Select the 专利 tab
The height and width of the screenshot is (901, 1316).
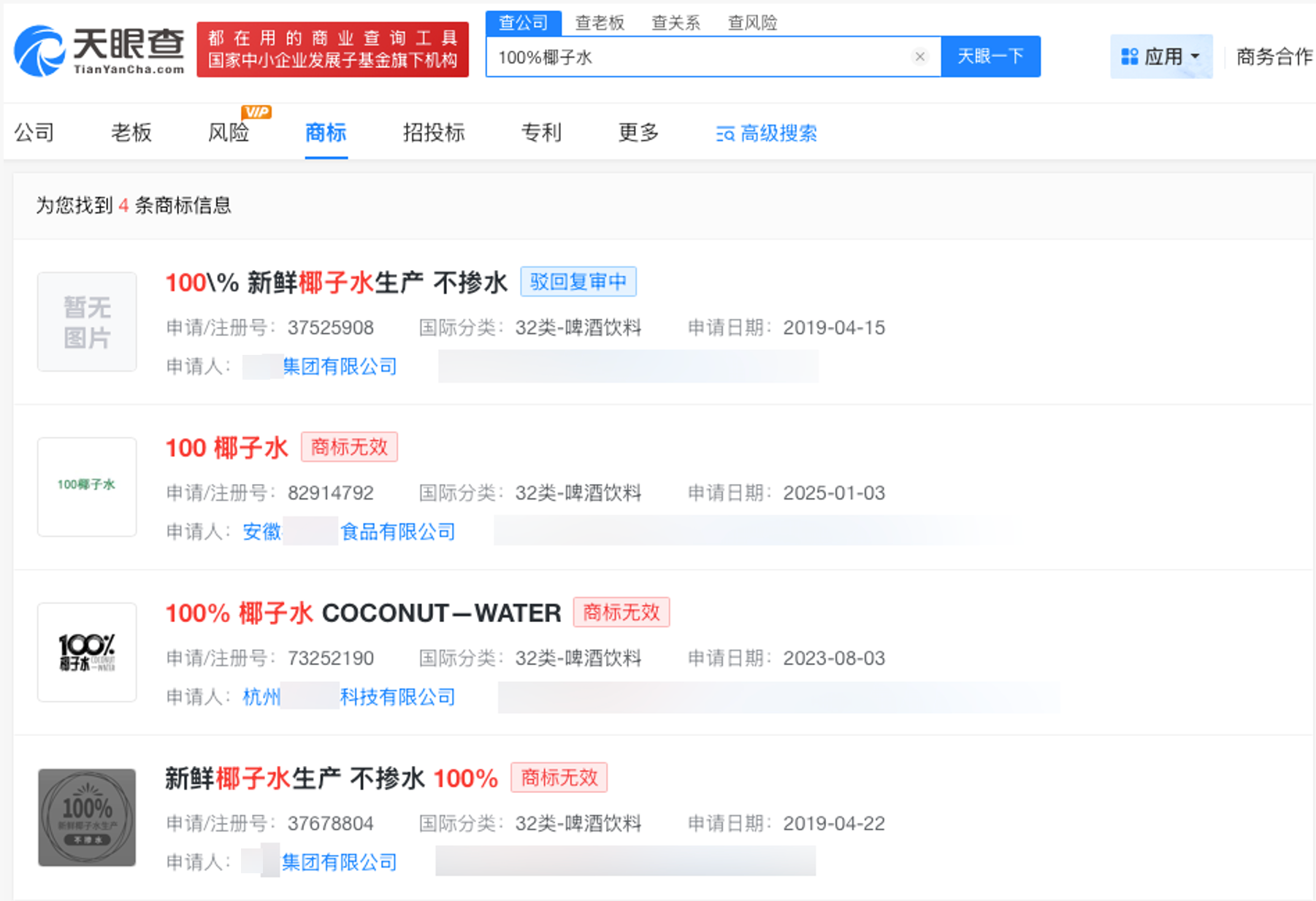540,133
